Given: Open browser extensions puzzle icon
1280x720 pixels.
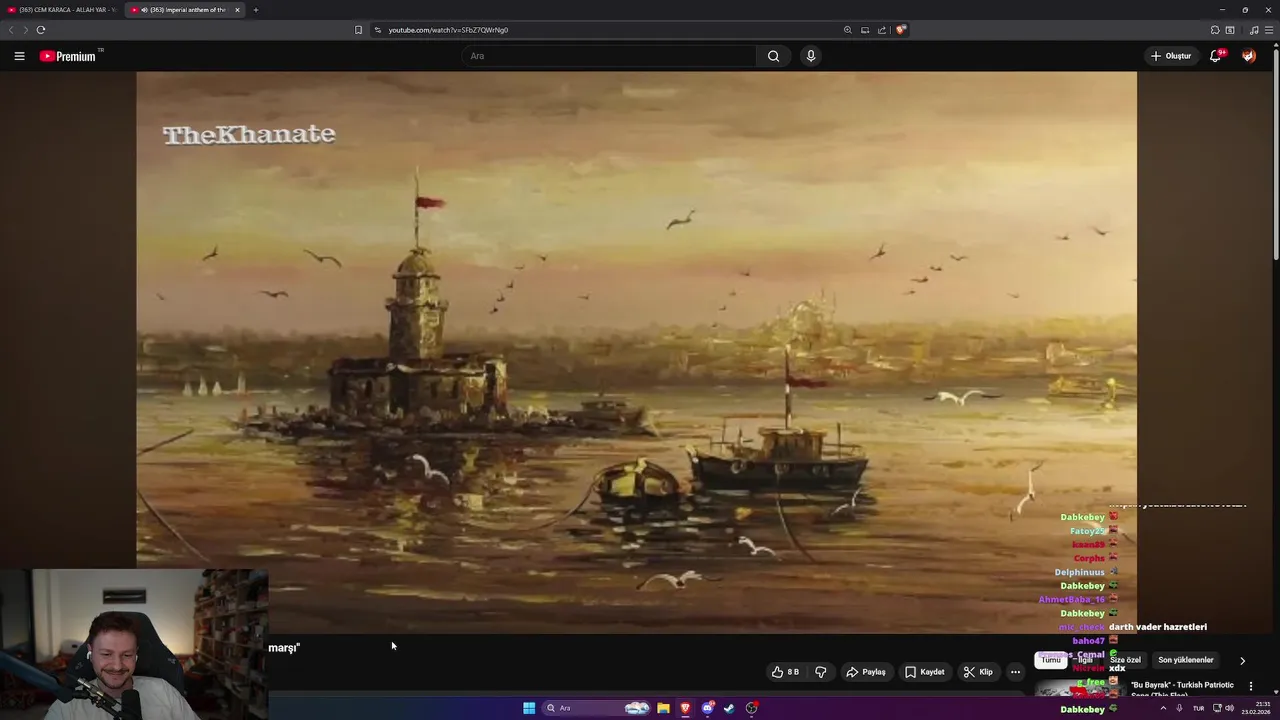Looking at the screenshot, I should tap(1215, 30).
